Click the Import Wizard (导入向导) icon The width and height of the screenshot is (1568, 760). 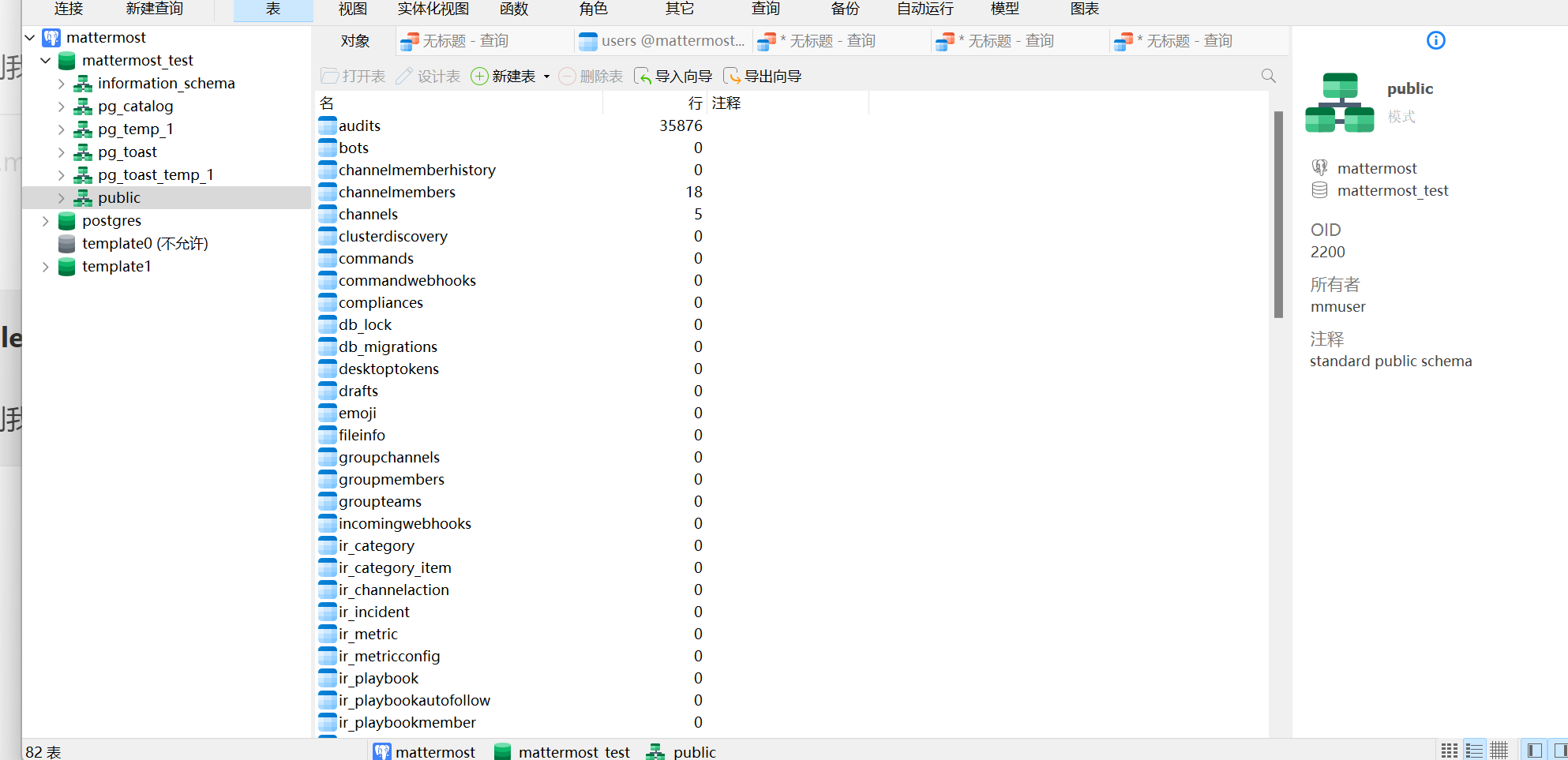[x=643, y=76]
